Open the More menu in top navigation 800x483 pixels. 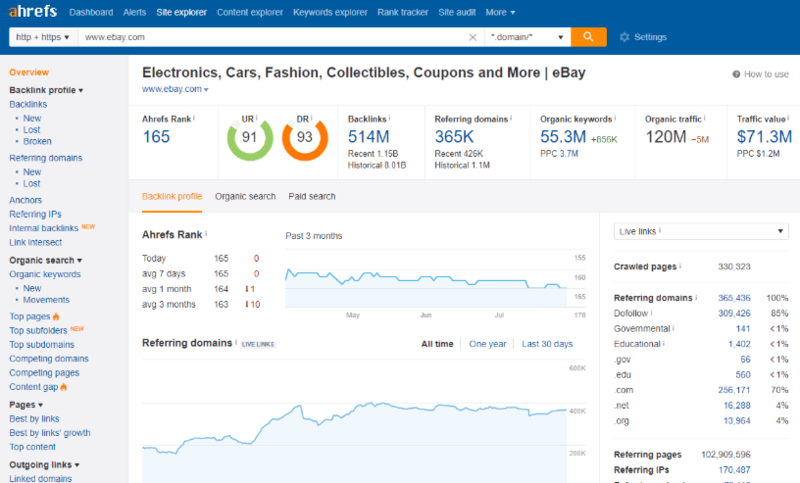click(x=500, y=12)
